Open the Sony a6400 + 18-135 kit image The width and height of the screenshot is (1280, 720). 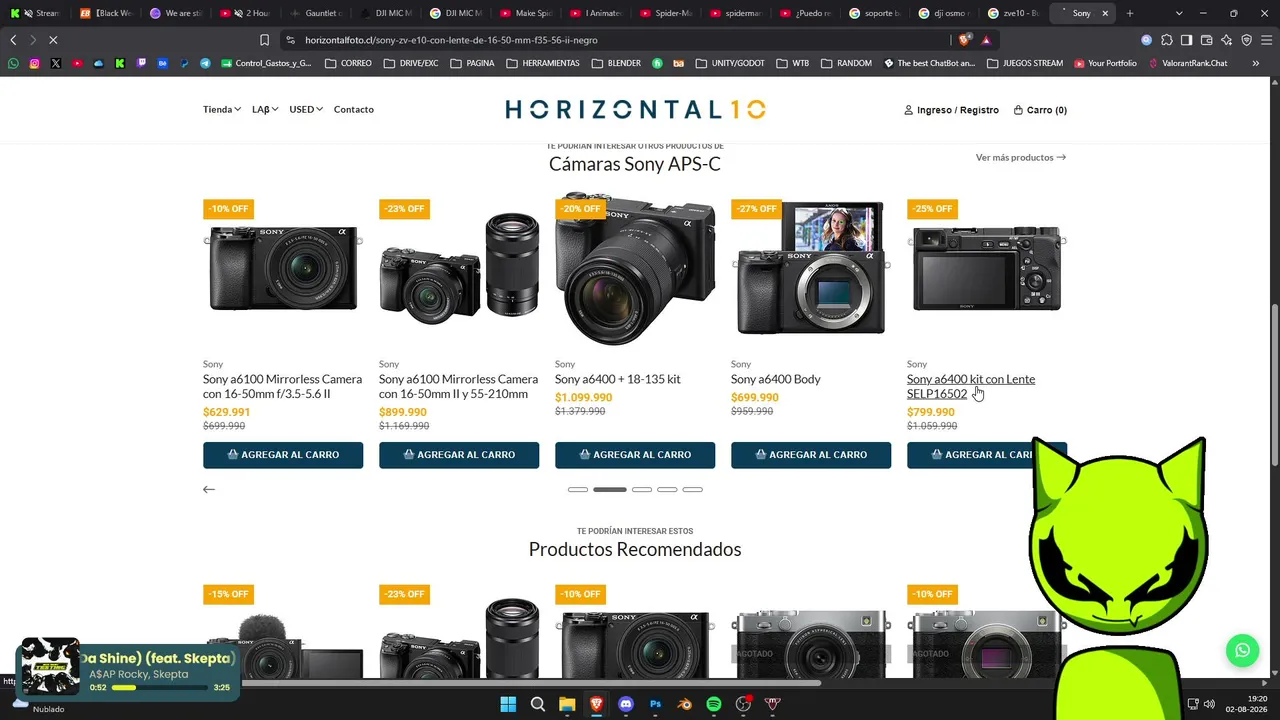pyautogui.click(x=635, y=269)
